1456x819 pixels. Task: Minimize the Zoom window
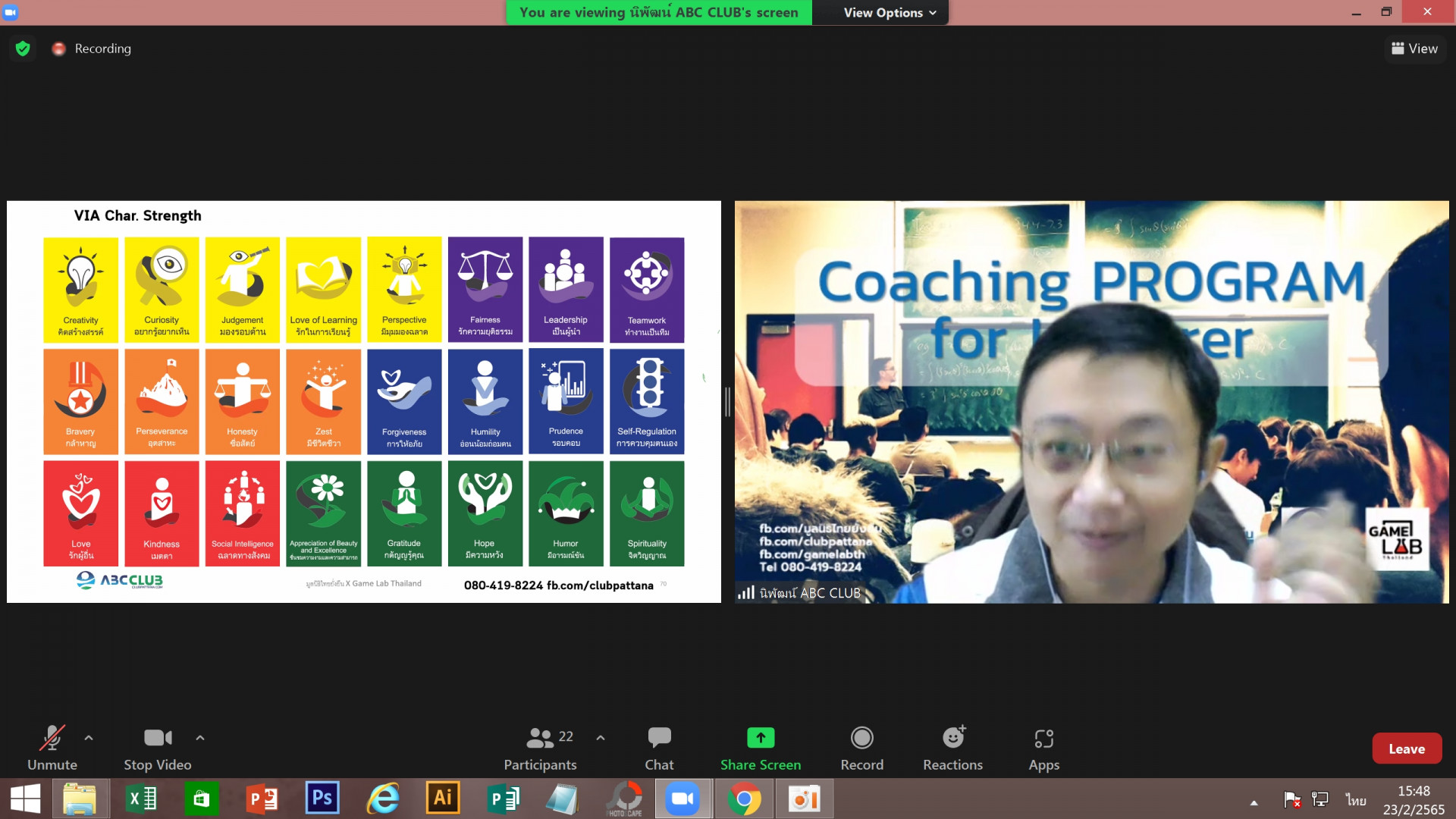point(1356,12)
